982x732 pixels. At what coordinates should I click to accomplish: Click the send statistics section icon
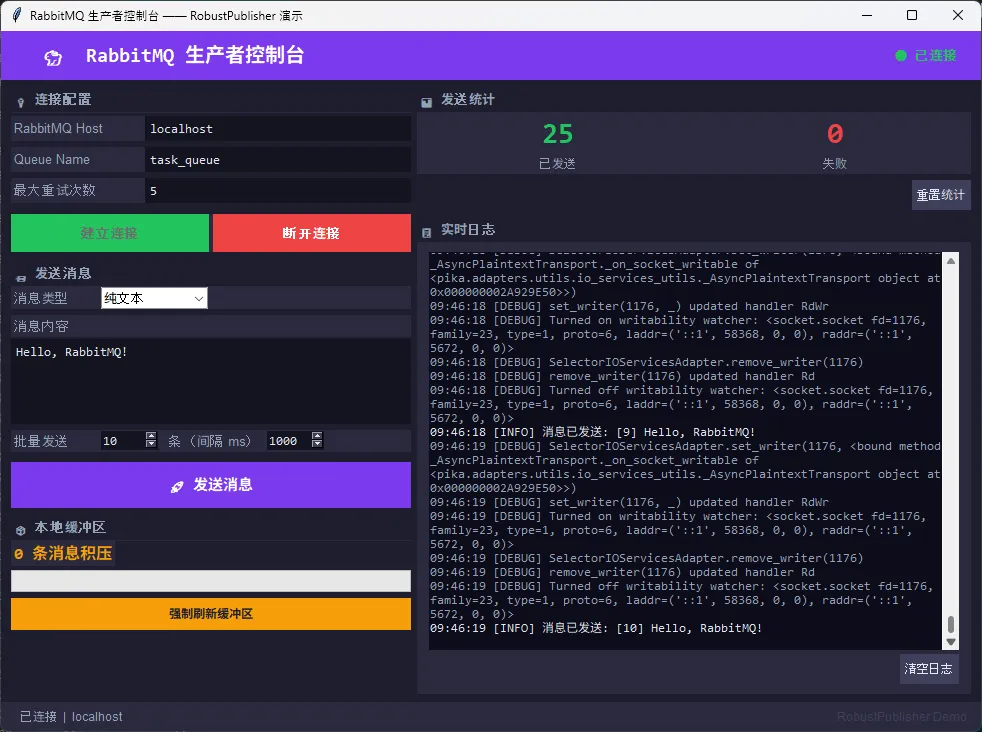(x=426, y=102)
